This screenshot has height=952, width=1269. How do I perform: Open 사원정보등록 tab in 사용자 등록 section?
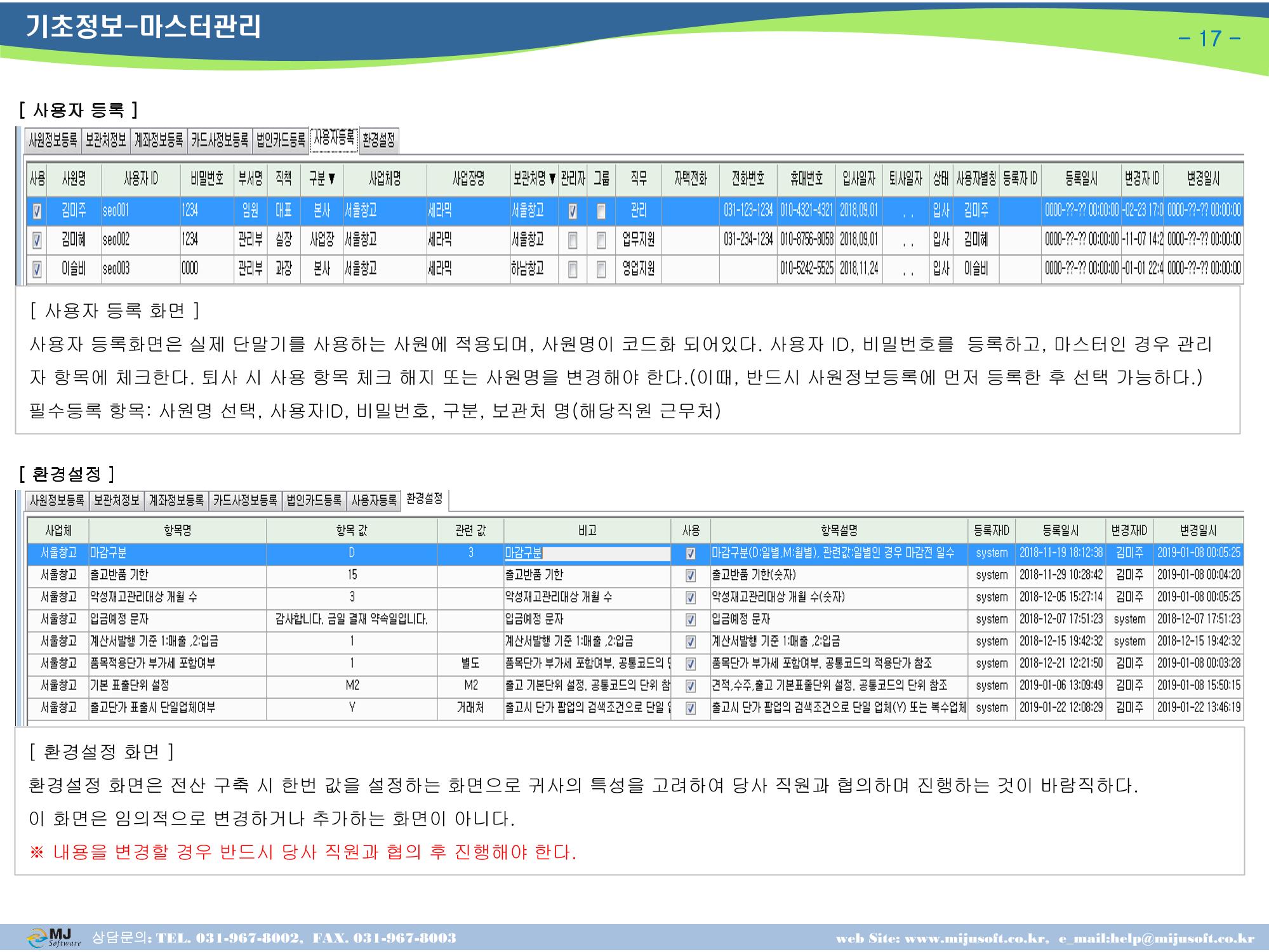tap(53, 140)
